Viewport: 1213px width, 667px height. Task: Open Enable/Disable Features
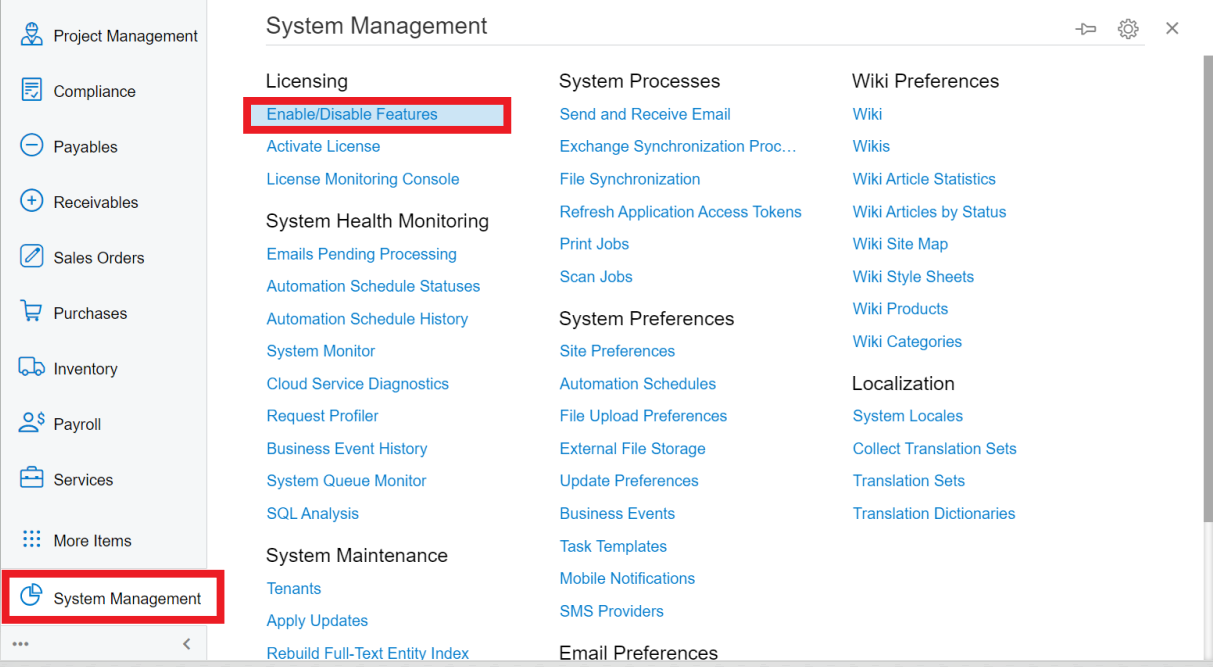click(352, 113)
